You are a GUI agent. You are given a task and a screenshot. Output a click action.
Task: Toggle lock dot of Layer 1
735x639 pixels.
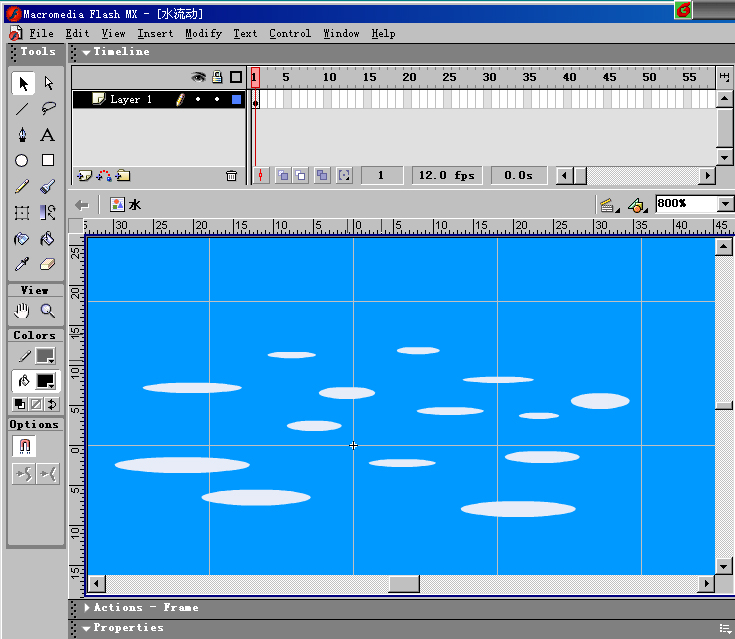217,99
